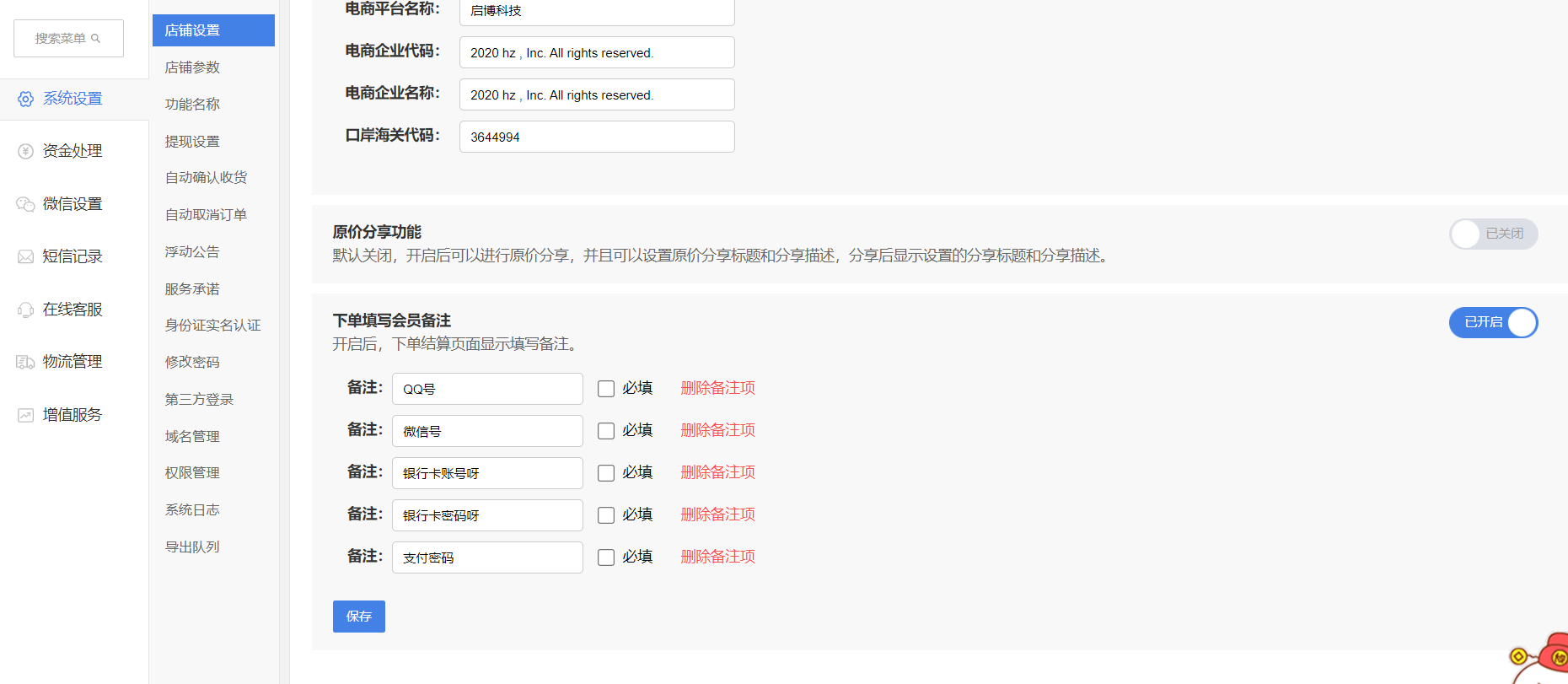The image size is (1568, 684).
Task: Check the required box for QQ号 remark
Action: [606, 389]
